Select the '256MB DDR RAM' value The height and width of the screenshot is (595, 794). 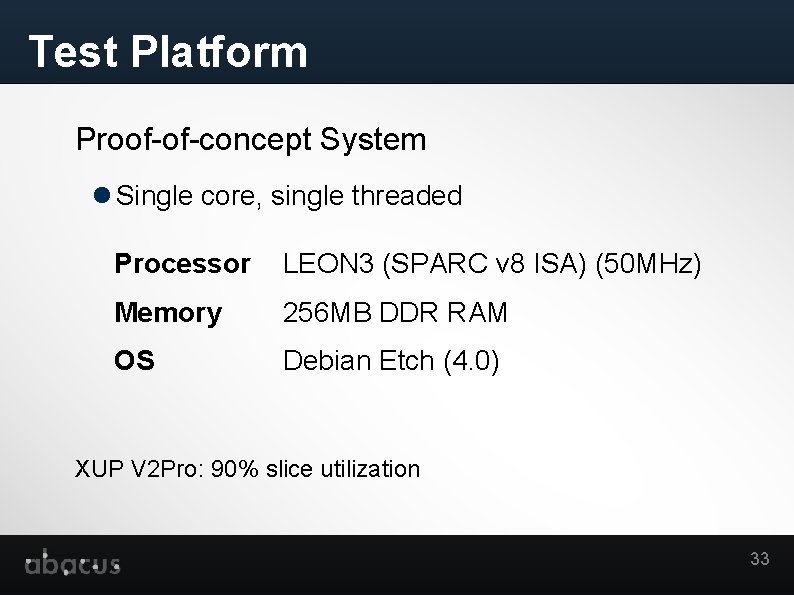[x=395, y=313]
